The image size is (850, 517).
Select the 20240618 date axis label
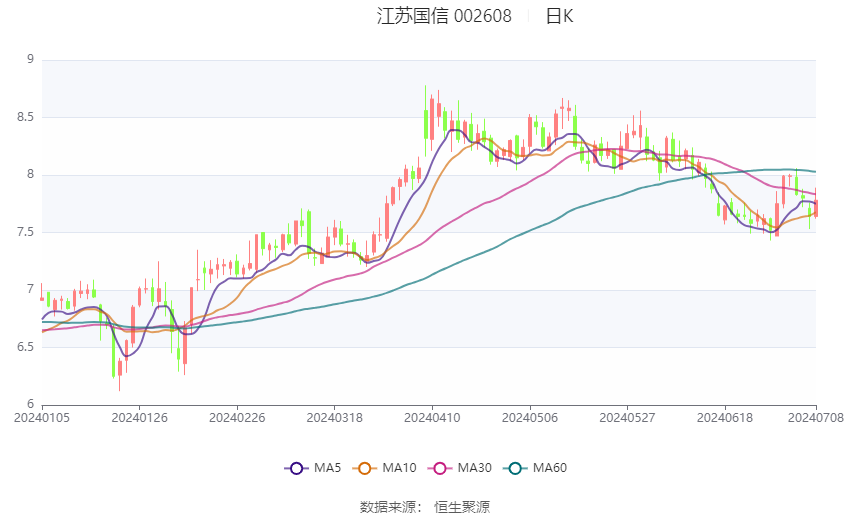(x=725, y=418)
